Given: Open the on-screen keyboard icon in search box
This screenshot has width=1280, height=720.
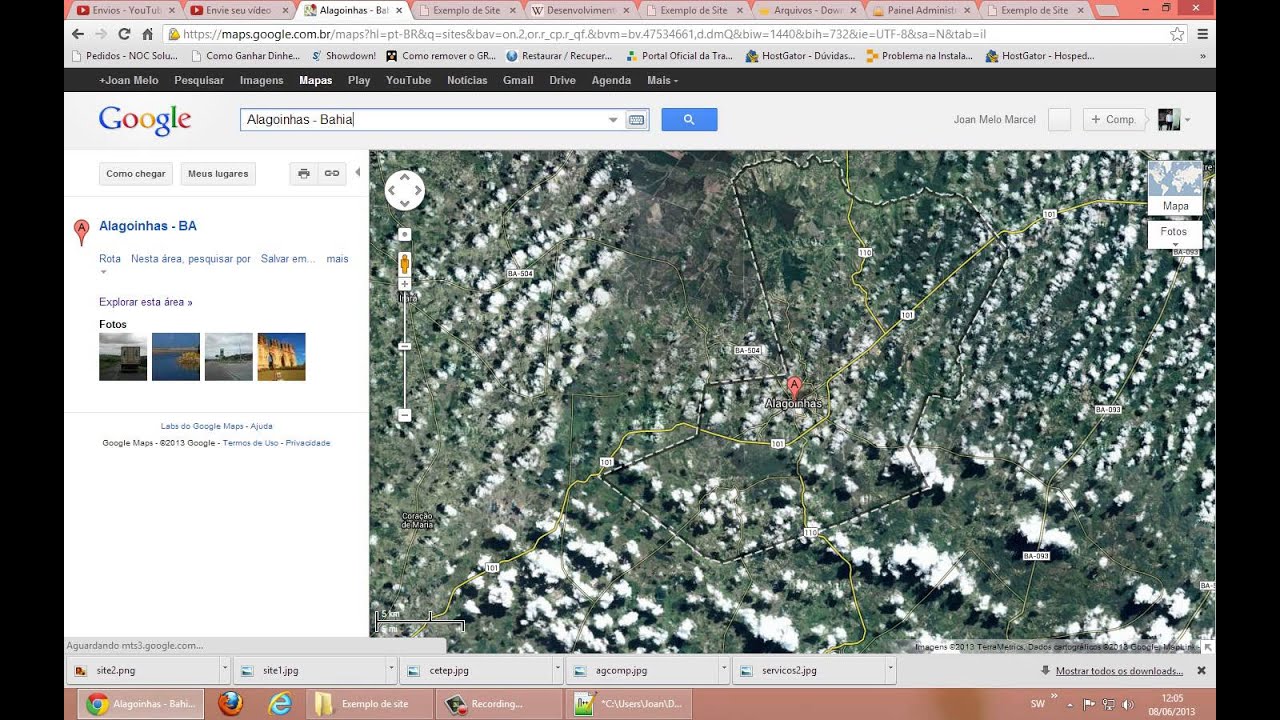Looking at the screenshot, I should (636, 120).
